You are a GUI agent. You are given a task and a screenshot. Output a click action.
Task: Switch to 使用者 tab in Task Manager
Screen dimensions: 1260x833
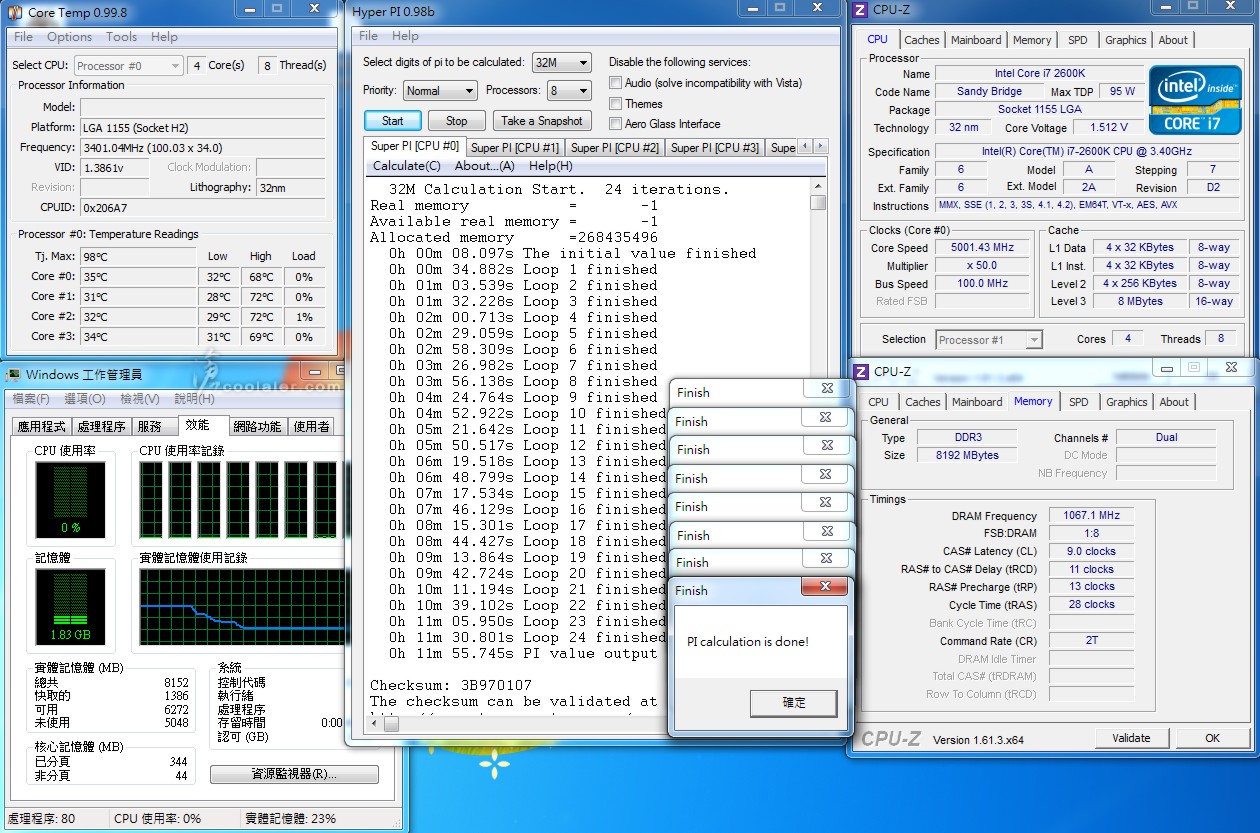coord(311,427)
